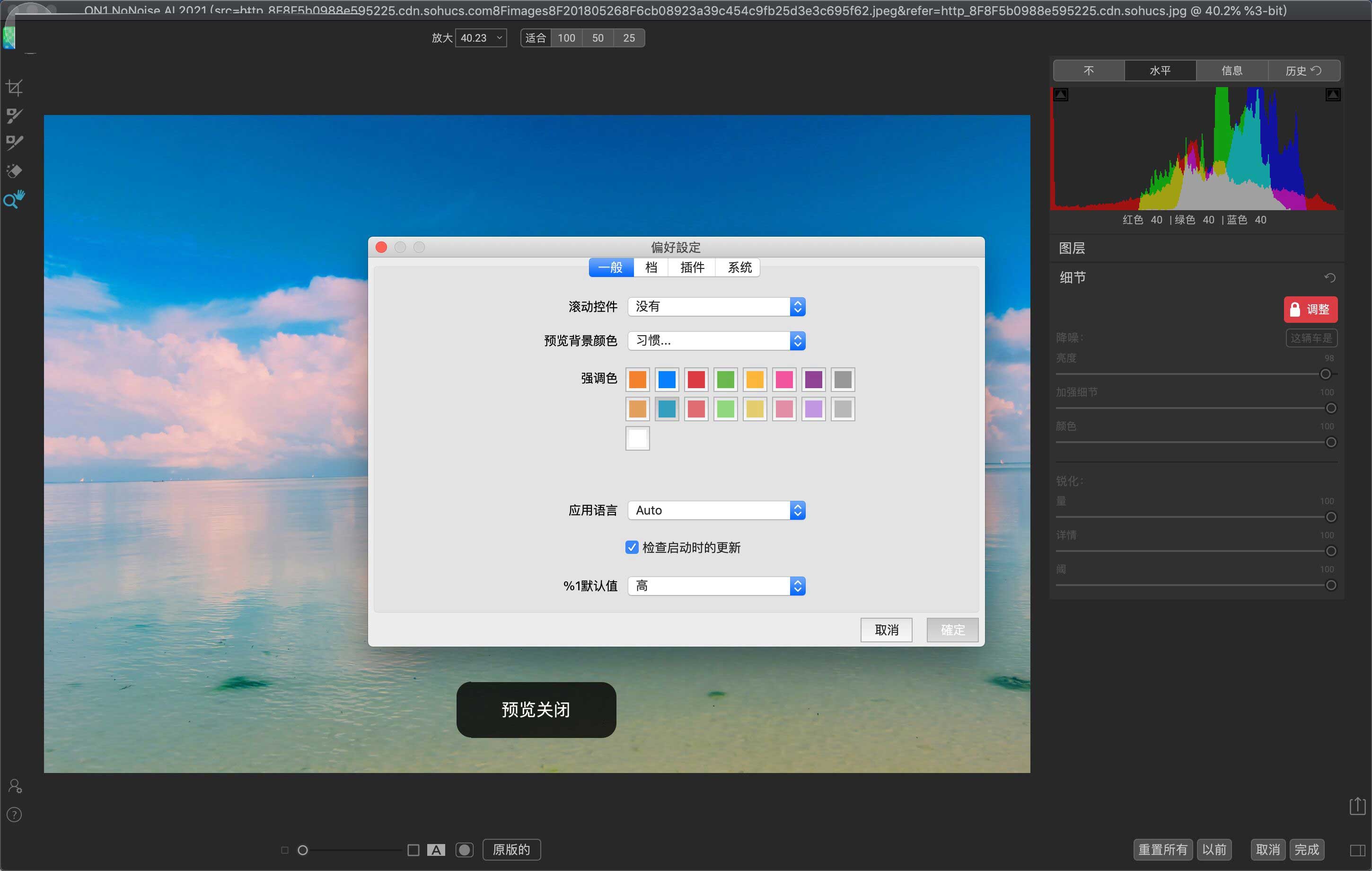
Task: Switch to the 系统 preferences tab
Action: [x=739, y=267]
